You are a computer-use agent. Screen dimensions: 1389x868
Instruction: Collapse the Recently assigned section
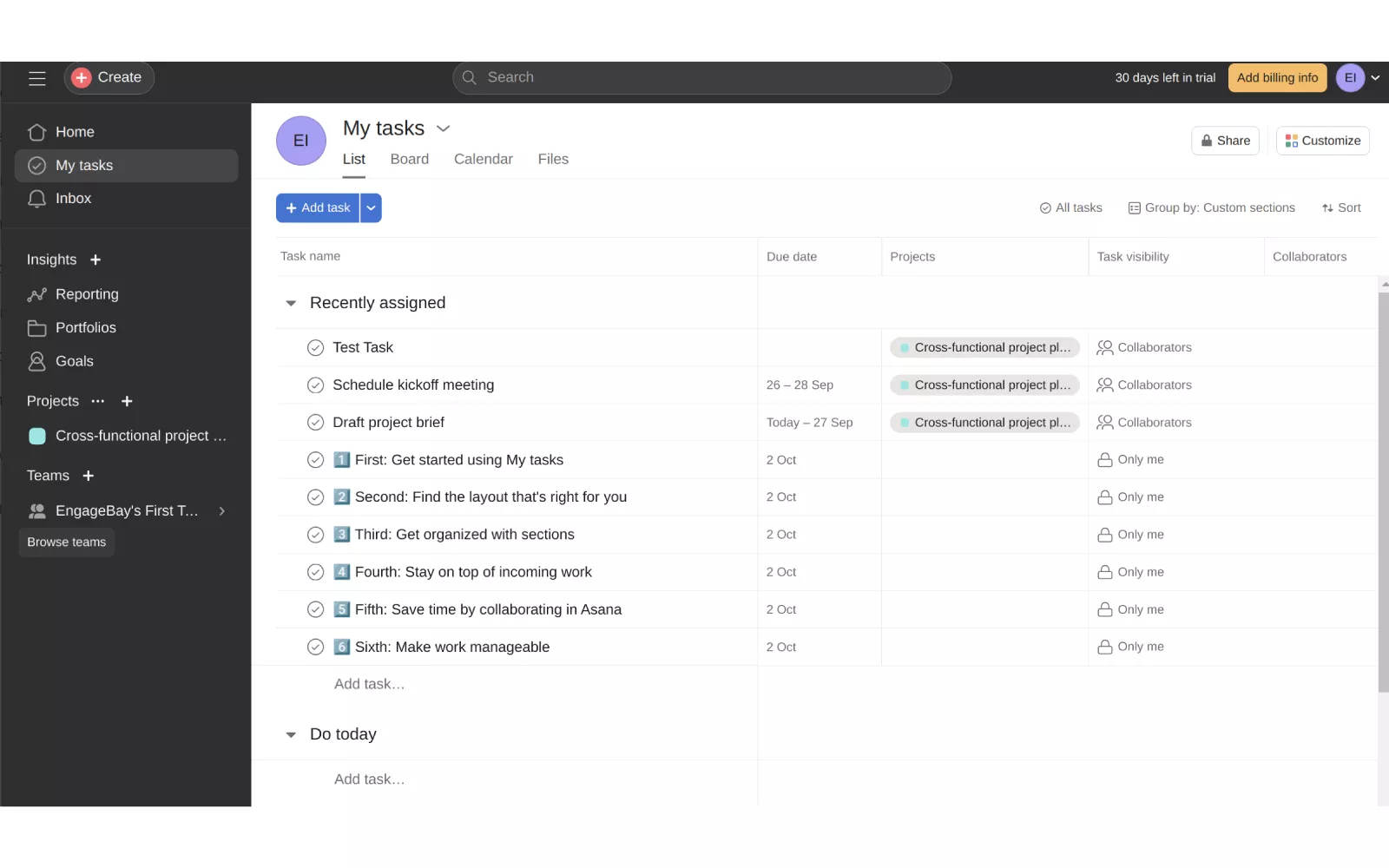pyautogui.click(x=291, y=303)
